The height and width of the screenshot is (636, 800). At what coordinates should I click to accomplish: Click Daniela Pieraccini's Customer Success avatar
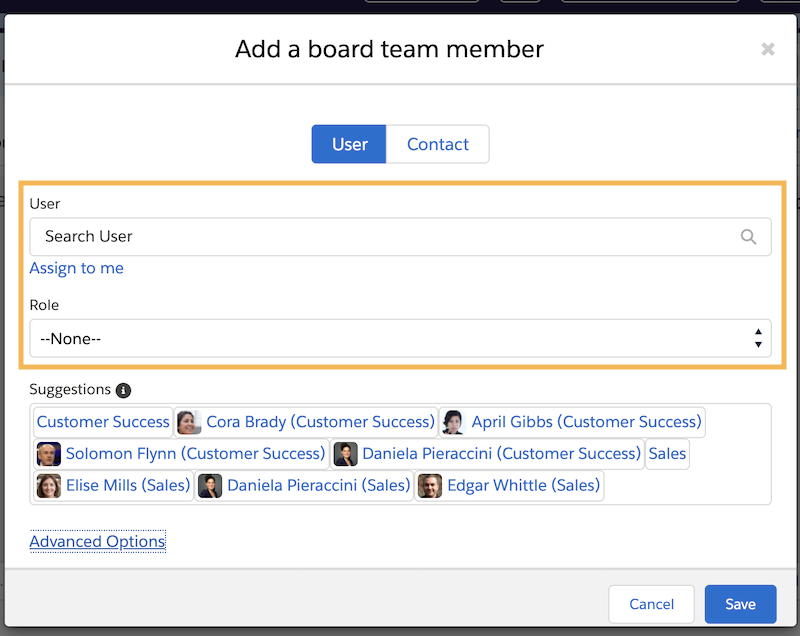pyautogui.click(x=345, y=453)
